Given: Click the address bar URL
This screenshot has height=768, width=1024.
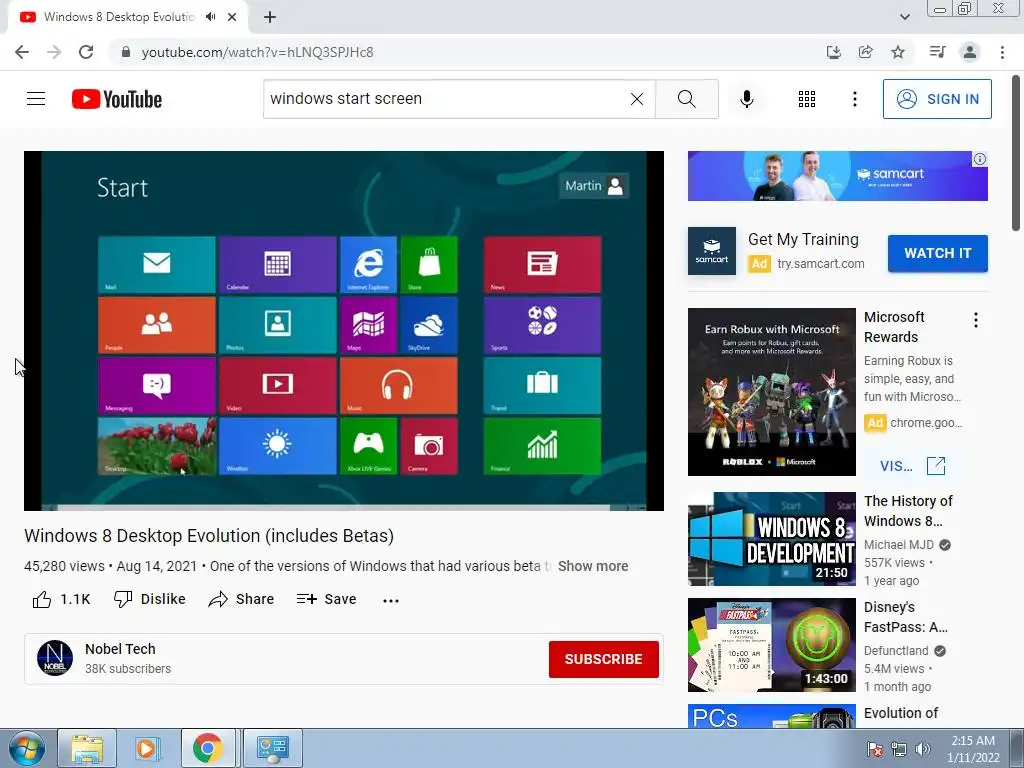Looking at the screenshot, I should point(257,52).
